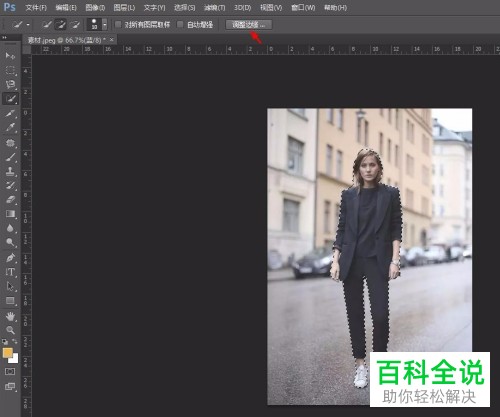This screenshot has width=500, height=417.
Task: Click the brush size preview thumbnail
Action: pyautogui.click(x=94, y=24)
